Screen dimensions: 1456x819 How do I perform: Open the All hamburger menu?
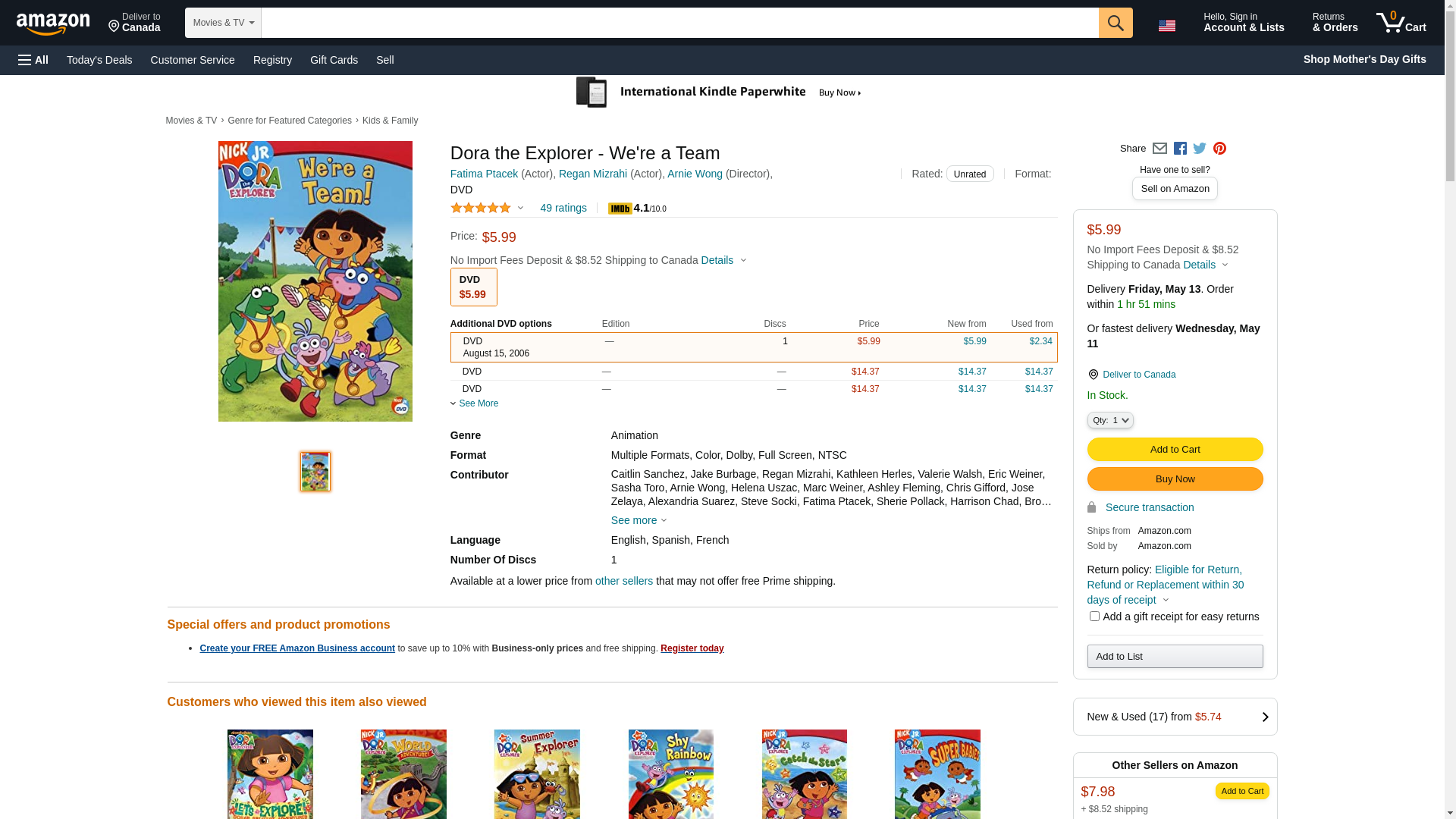click(x=33, y=60)
